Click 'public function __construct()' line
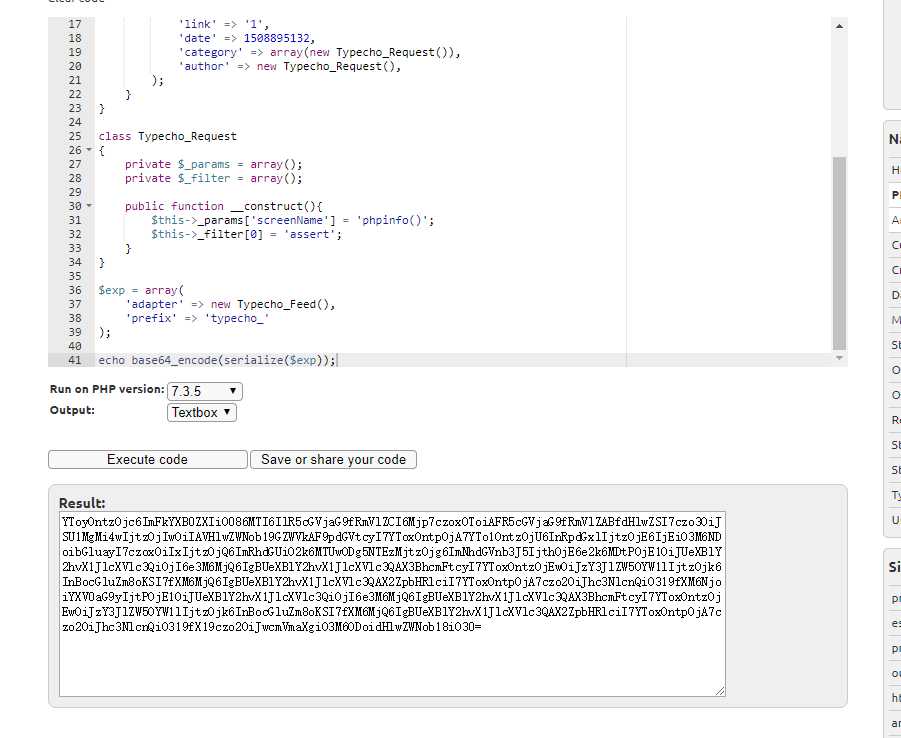The height and width of the screenshot is (738, 901). tap(224, 206)
